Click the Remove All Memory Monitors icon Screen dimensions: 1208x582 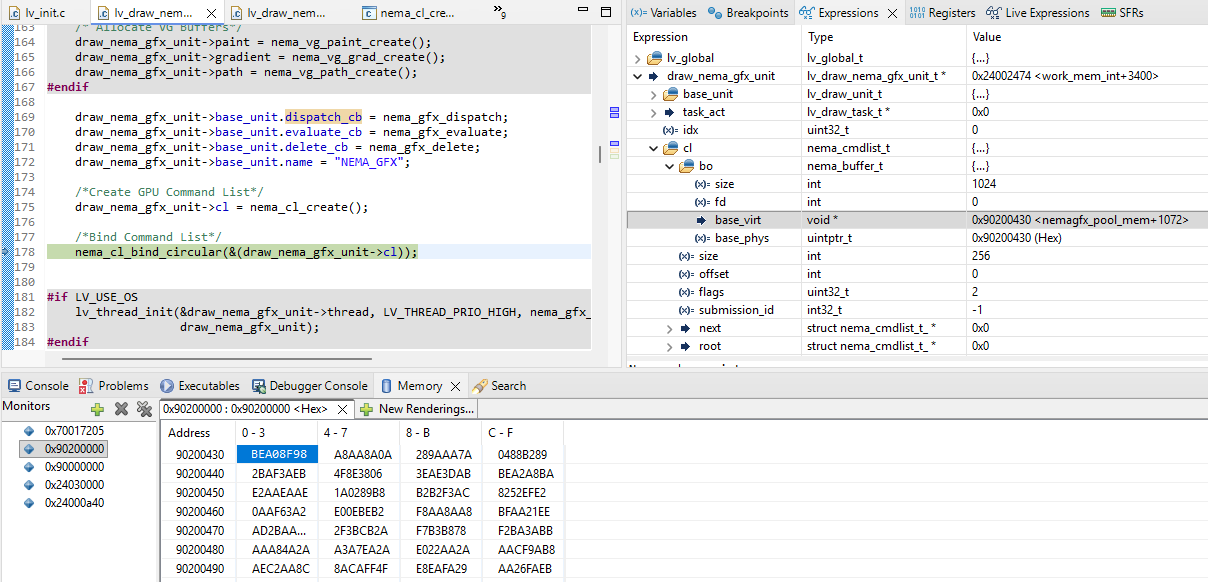tap(144, 409)
